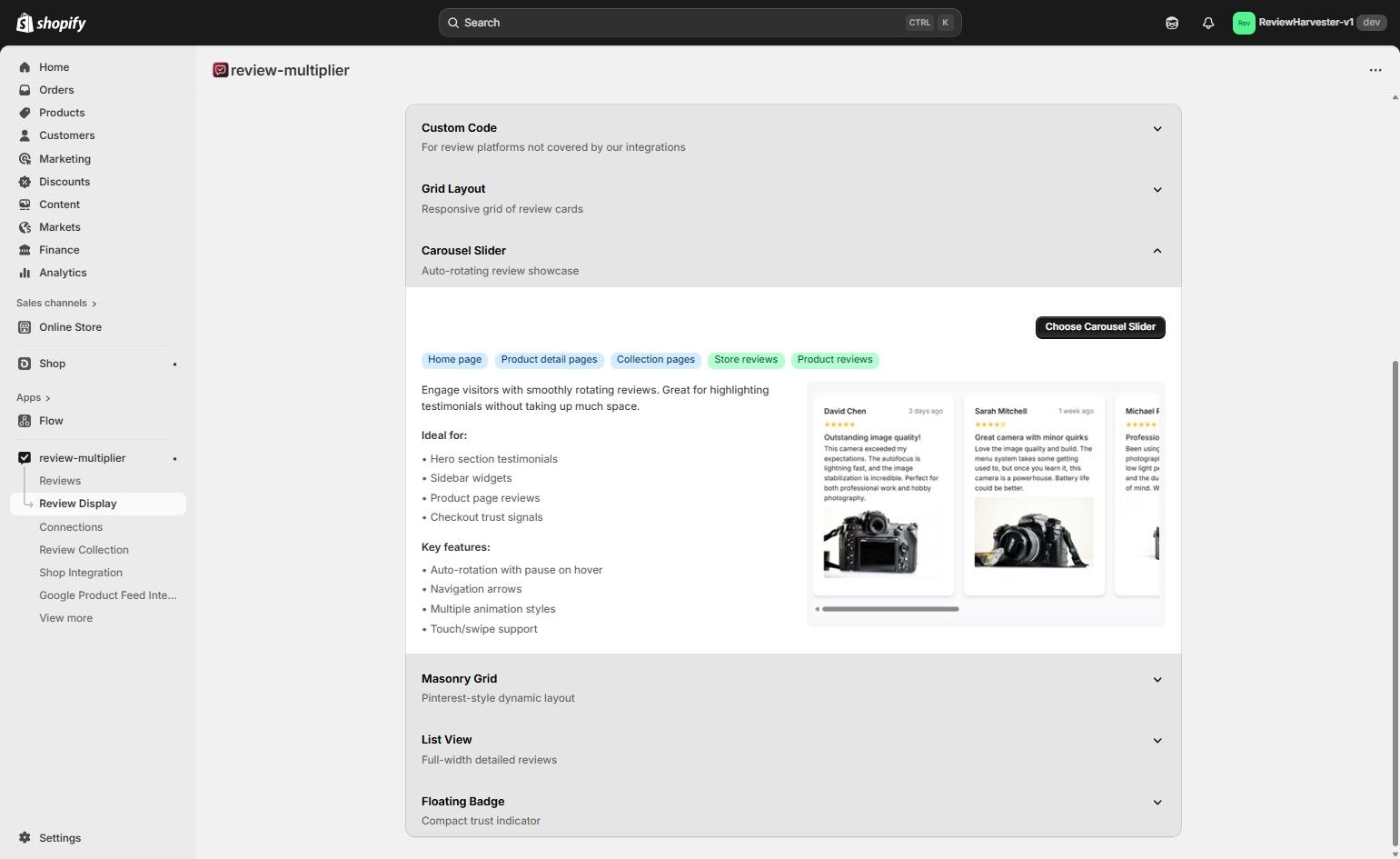This screenshot has height=859, width=1400.
Task: Click the Flow app icon
Action: point(25,420)
